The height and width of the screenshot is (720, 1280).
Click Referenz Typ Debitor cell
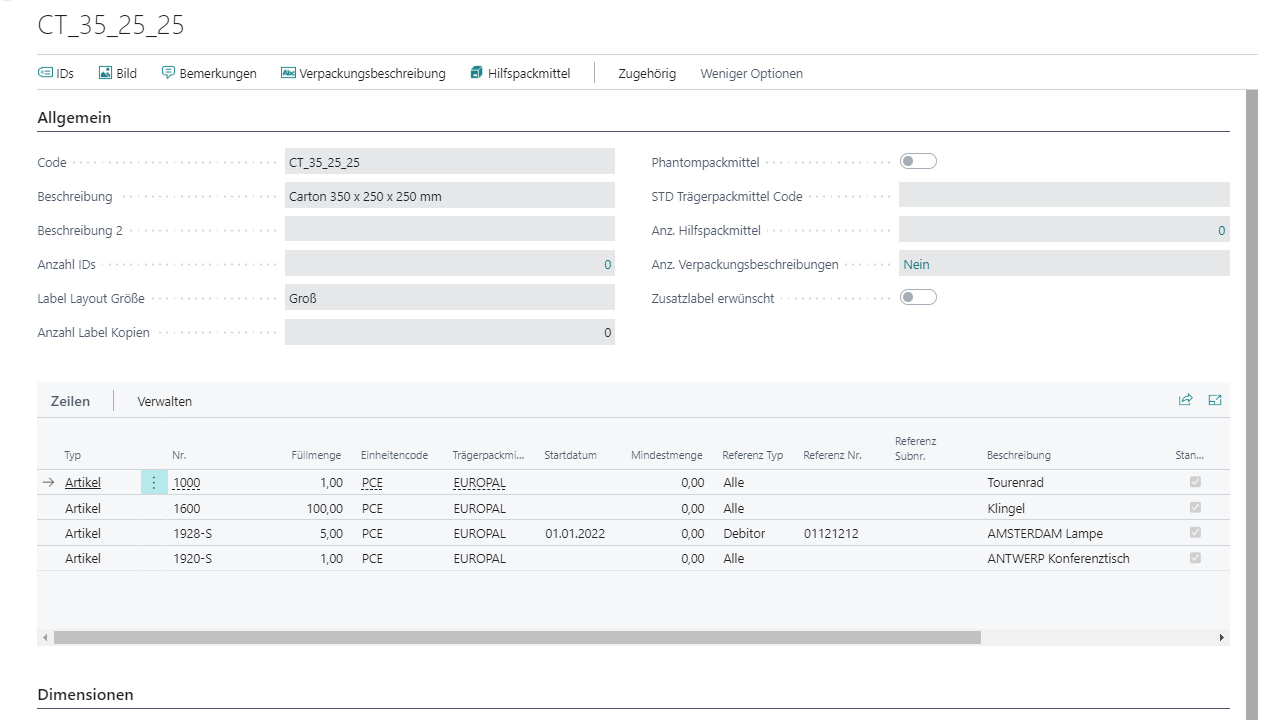(x=744, y=533)
